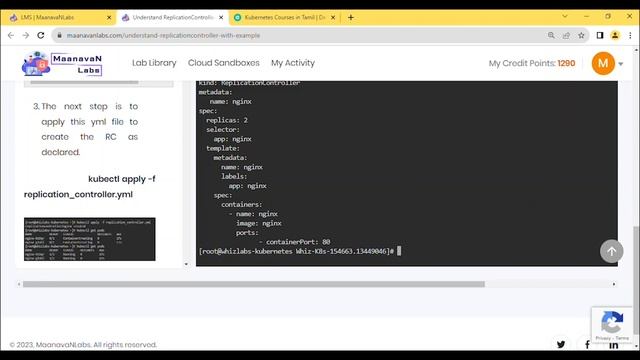The image size is (640, 360).
Task: Click the browser forward arrow
Action: (x=26, y=36)
